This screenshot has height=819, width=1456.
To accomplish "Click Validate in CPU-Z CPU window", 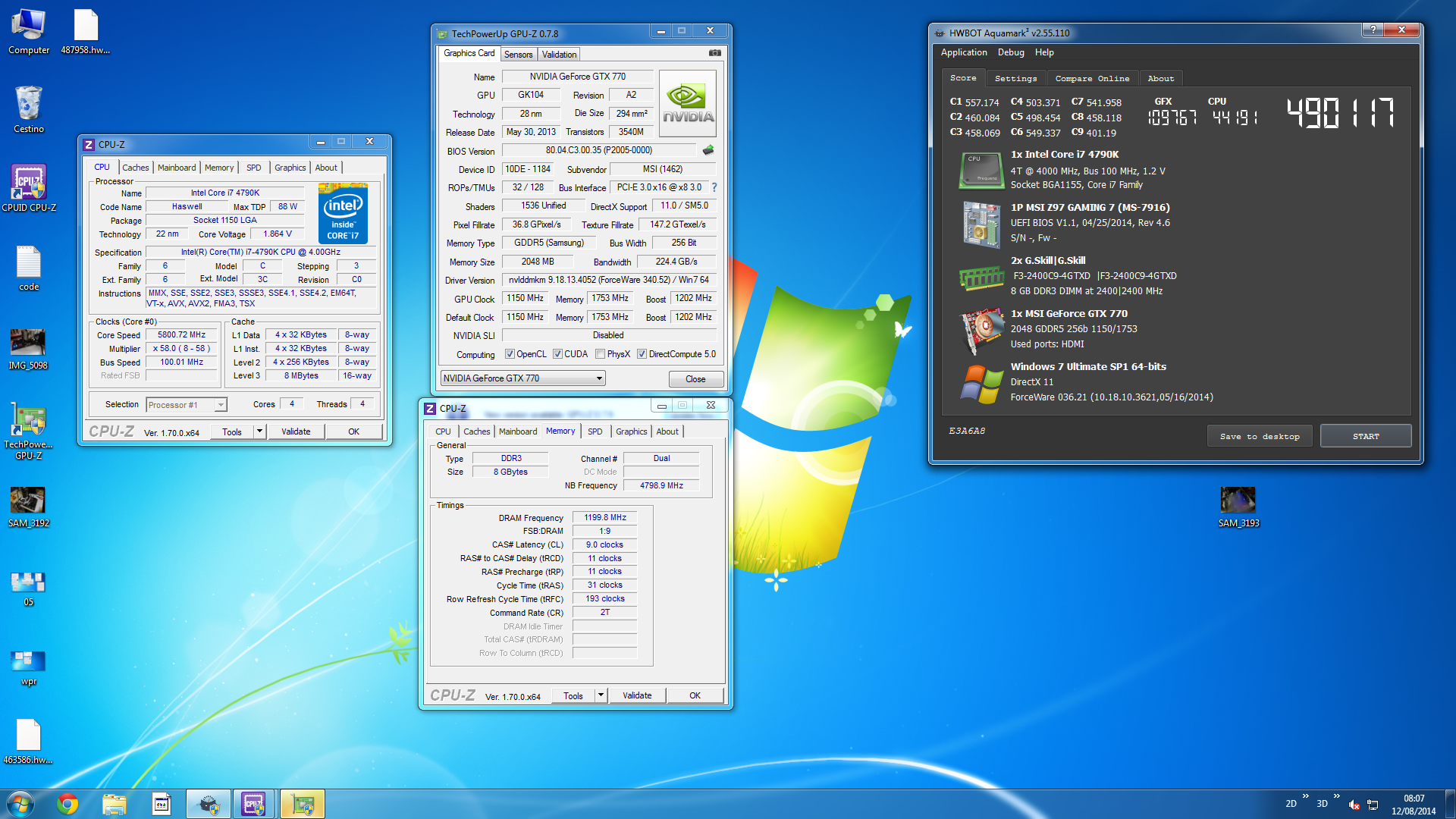I will (x=296, y=431).
